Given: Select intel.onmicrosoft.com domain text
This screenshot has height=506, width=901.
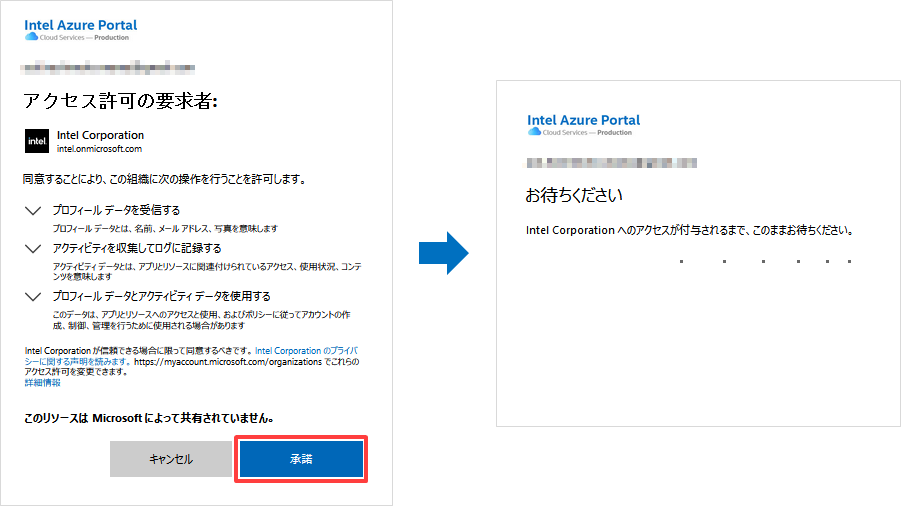Looking at the screenshot, I should 99,149.
